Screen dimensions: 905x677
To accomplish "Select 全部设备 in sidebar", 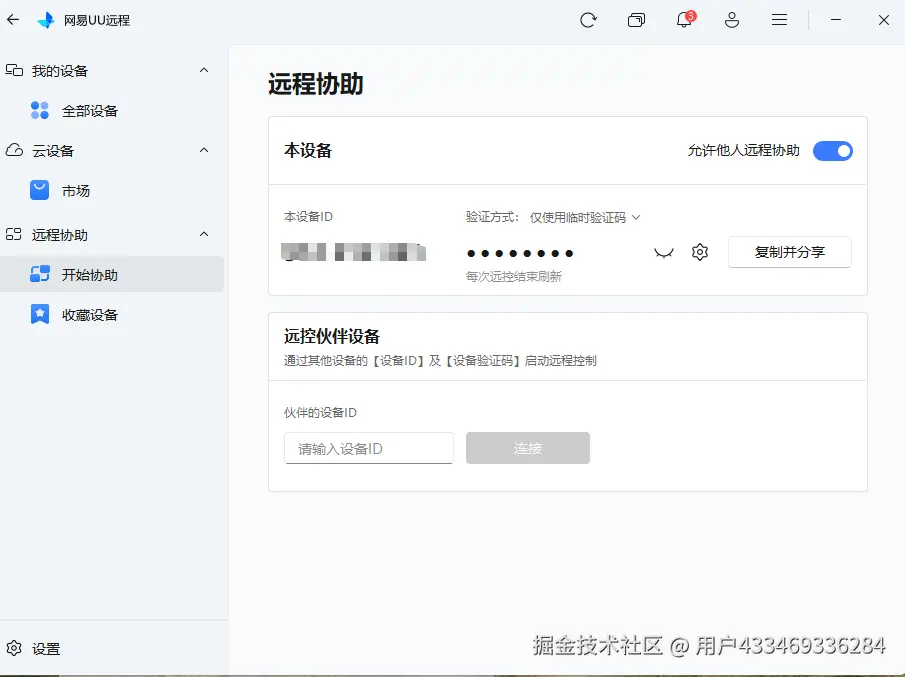I will coord(112,111).
